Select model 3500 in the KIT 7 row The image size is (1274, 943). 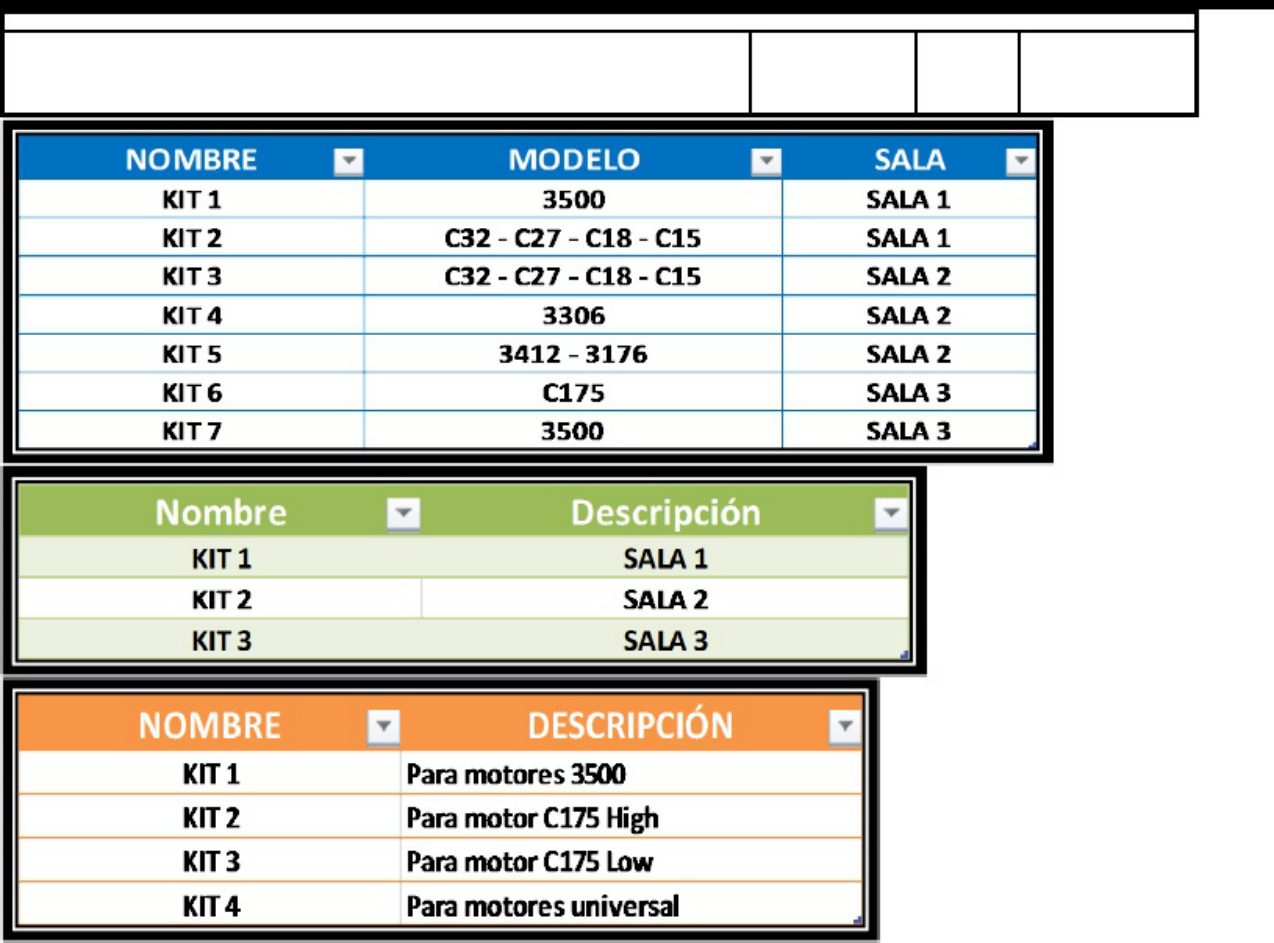573,431
